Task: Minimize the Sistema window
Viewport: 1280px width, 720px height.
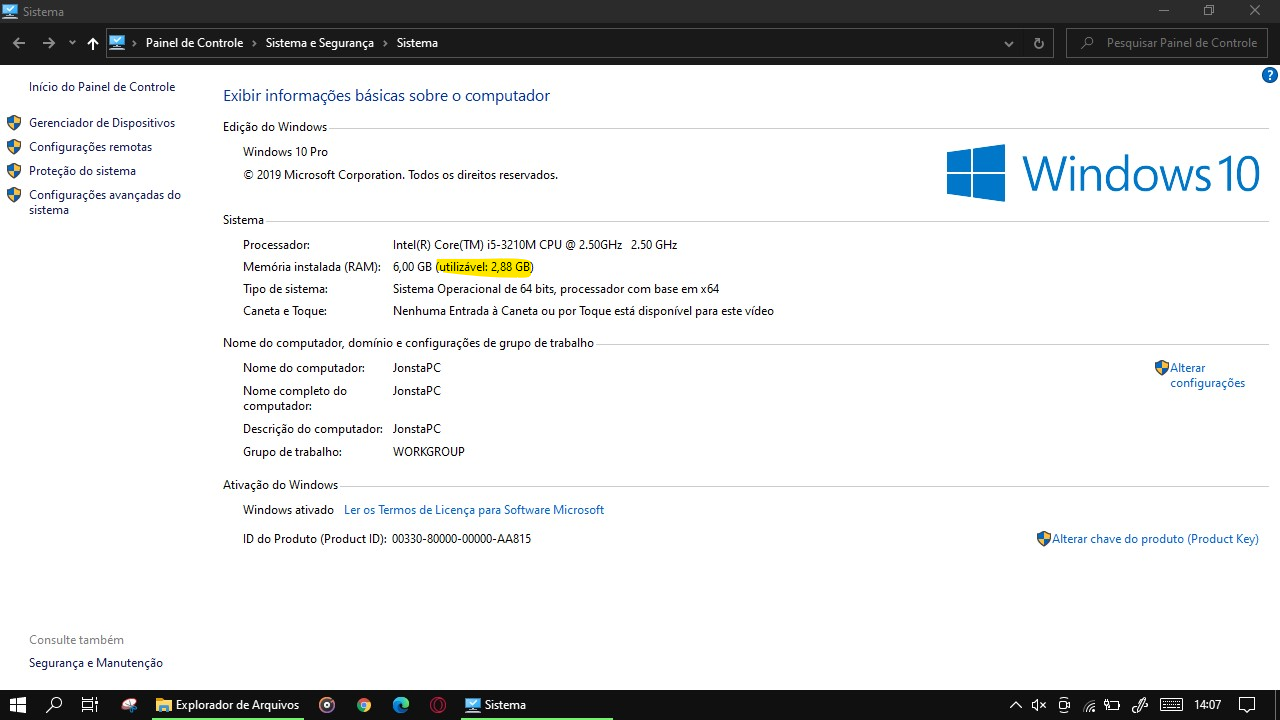Action: click(1163, 11)
